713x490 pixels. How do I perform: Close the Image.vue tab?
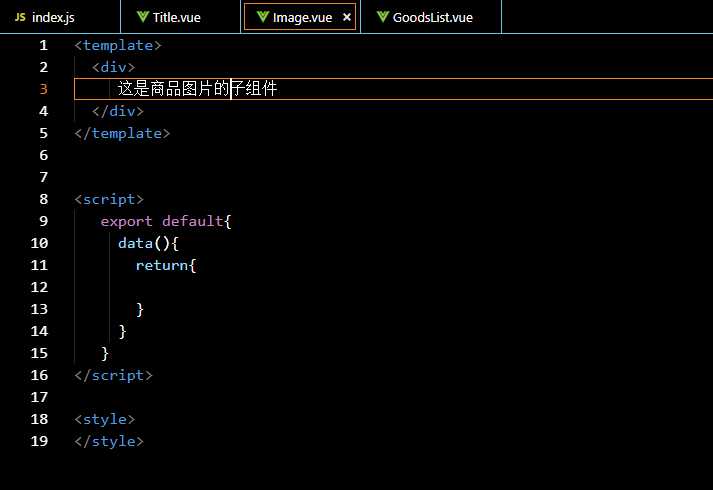click(x=346, y=17)
